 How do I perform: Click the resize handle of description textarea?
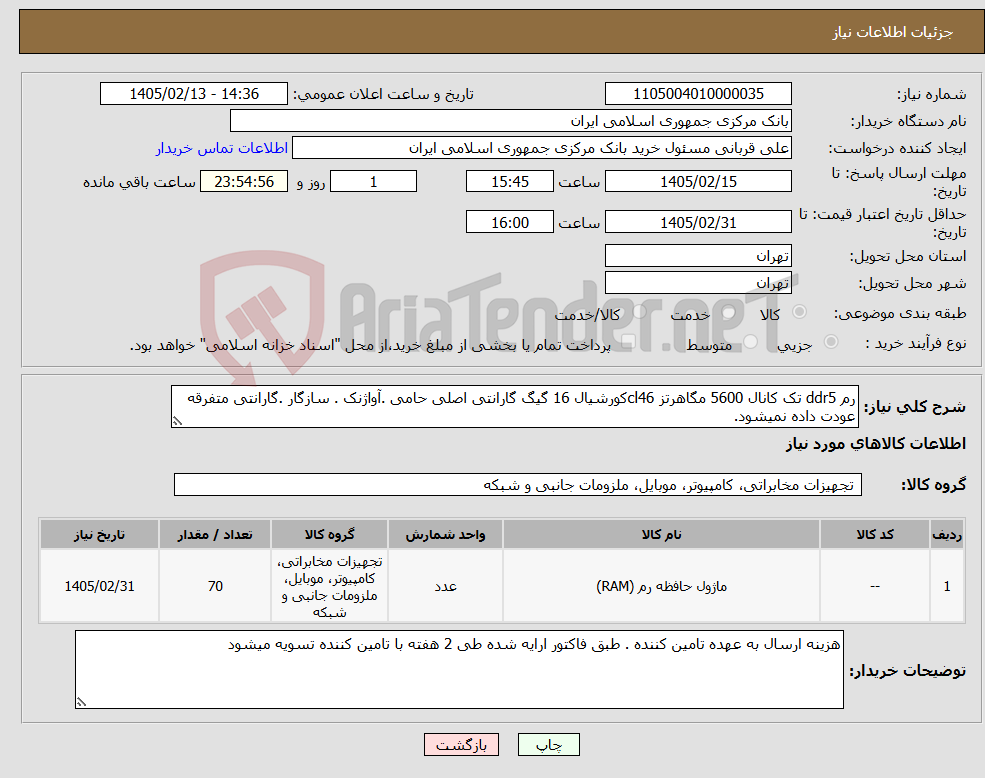pos(177,422)
